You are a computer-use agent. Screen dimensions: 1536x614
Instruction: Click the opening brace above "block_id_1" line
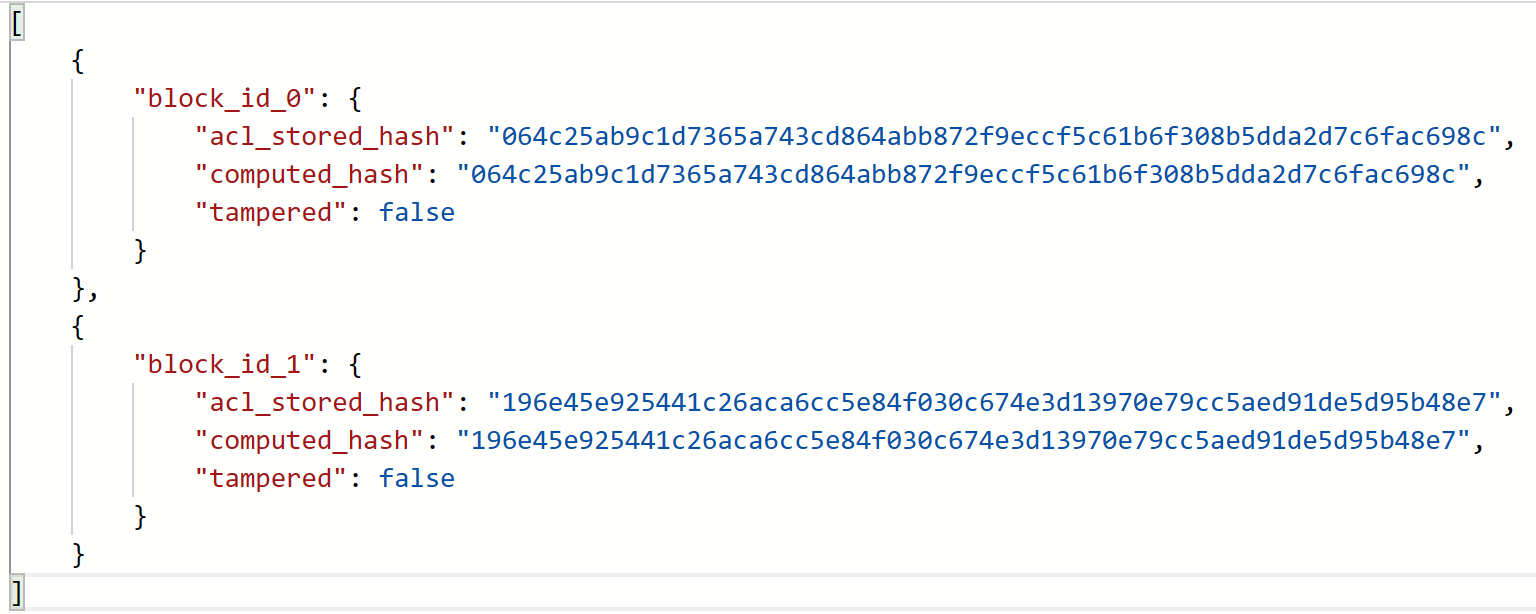pos(80,326)
